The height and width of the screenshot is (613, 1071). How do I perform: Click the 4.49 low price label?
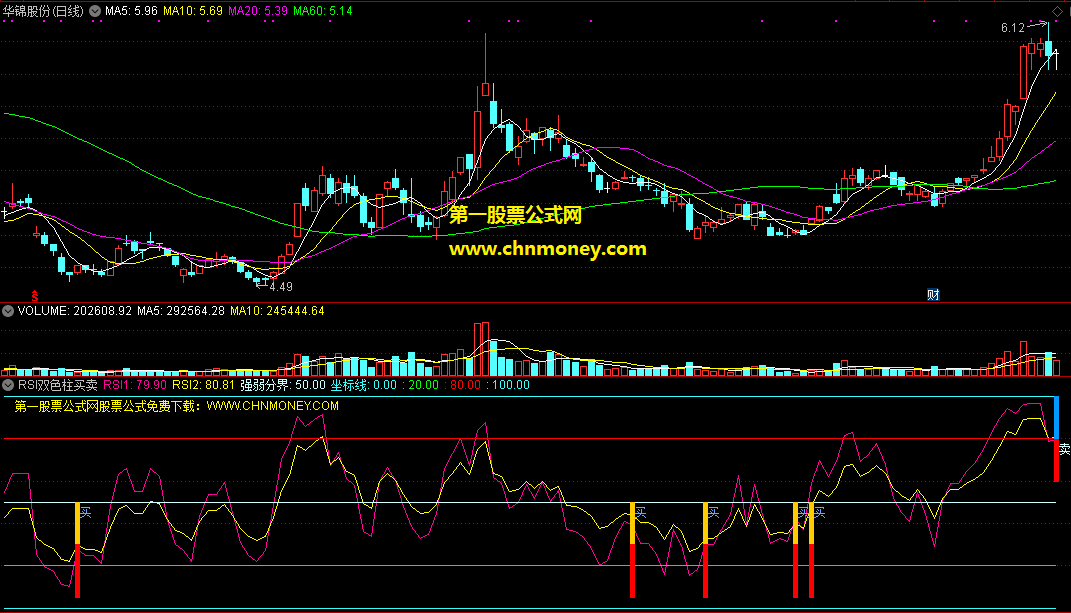281,287
